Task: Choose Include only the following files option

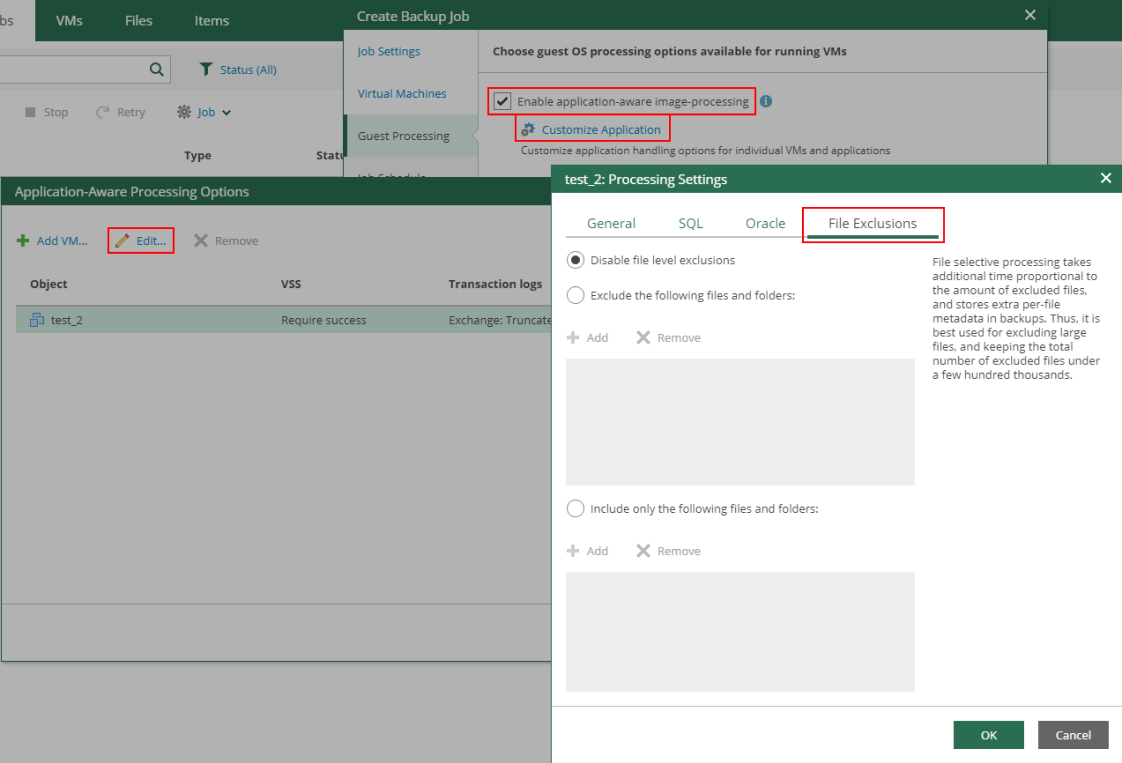Action: tap(575, 508)
